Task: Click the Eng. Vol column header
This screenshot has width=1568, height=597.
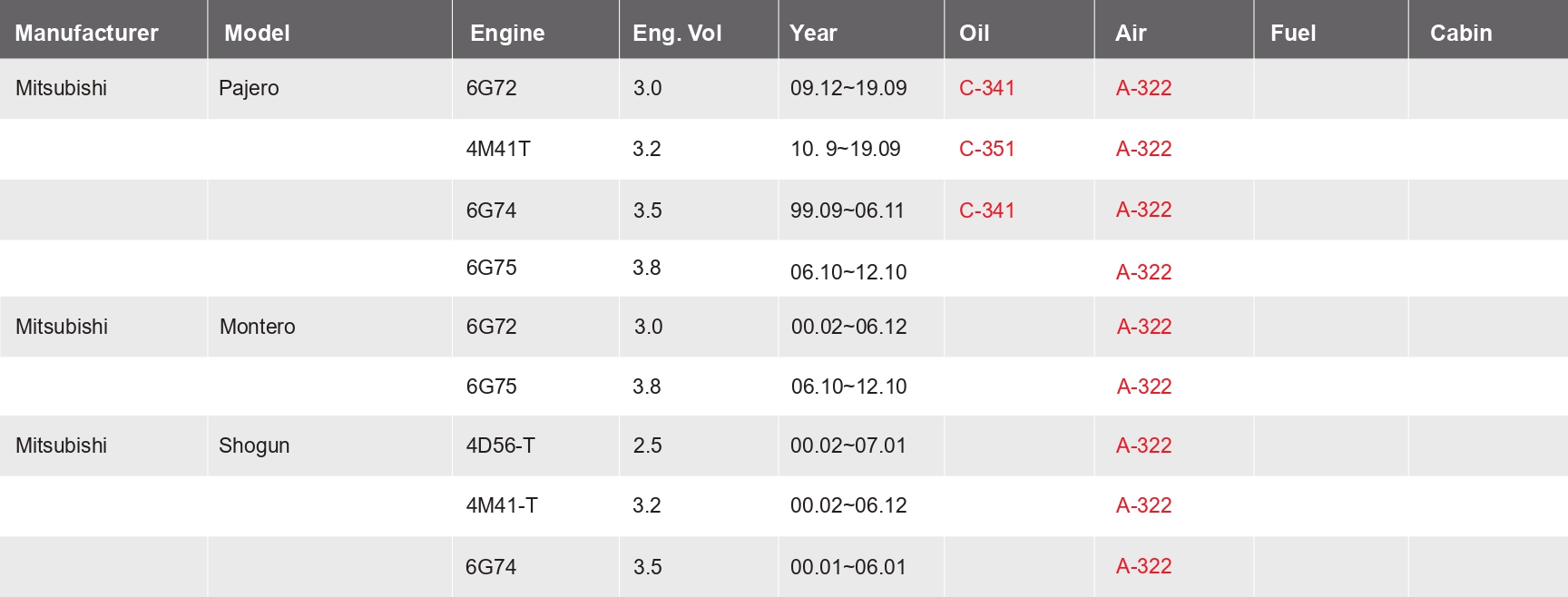Action: [677, 34]
